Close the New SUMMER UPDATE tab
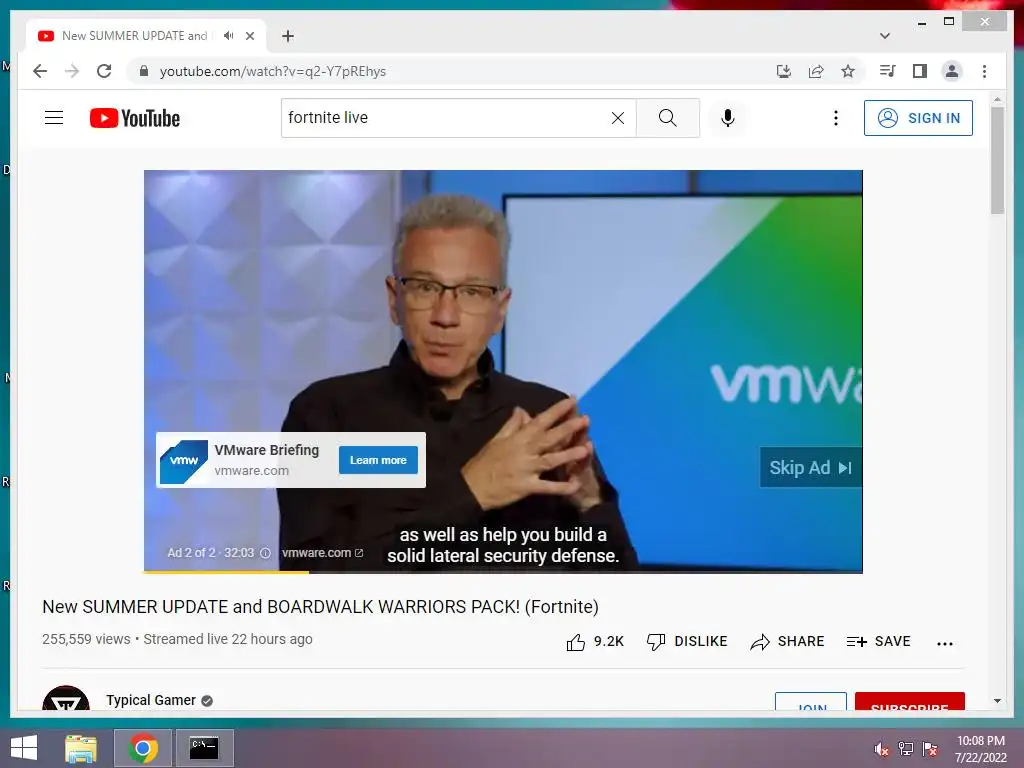The image size is (1024, 768). [x=250, y=36]
